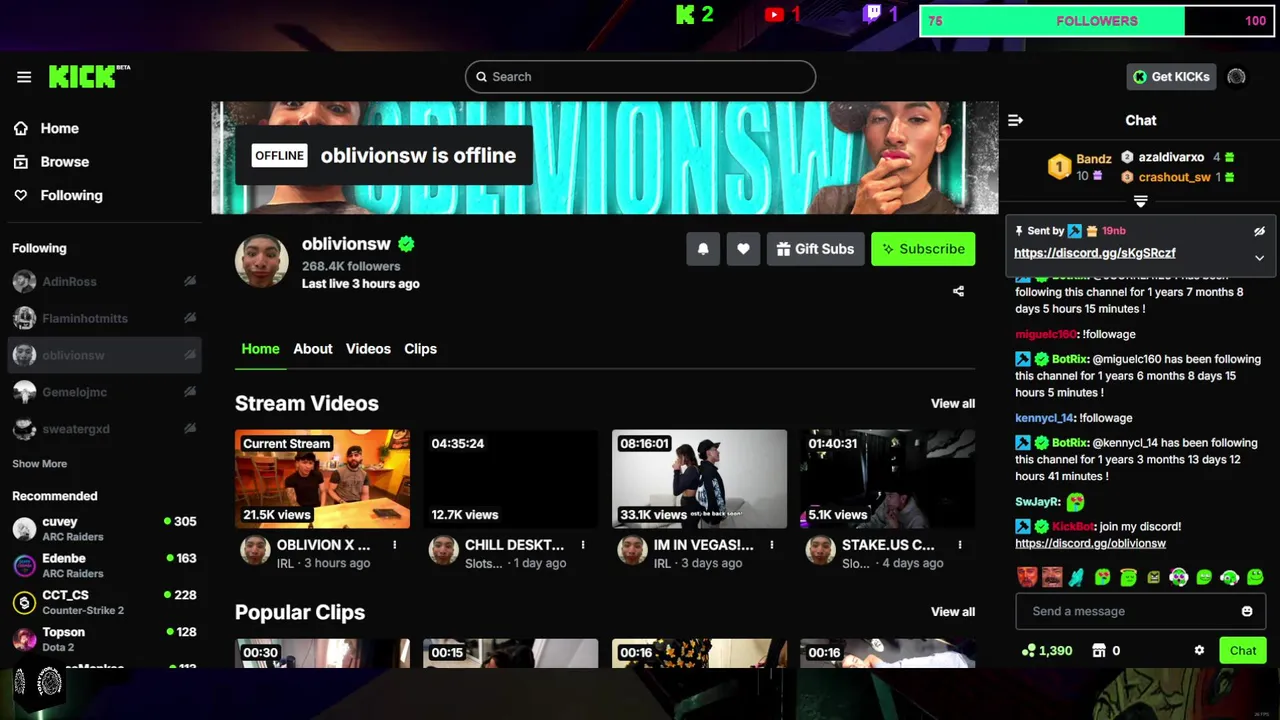Select the first red face emote
This screenshot has height=720, width=1280.
point(1027,577)
